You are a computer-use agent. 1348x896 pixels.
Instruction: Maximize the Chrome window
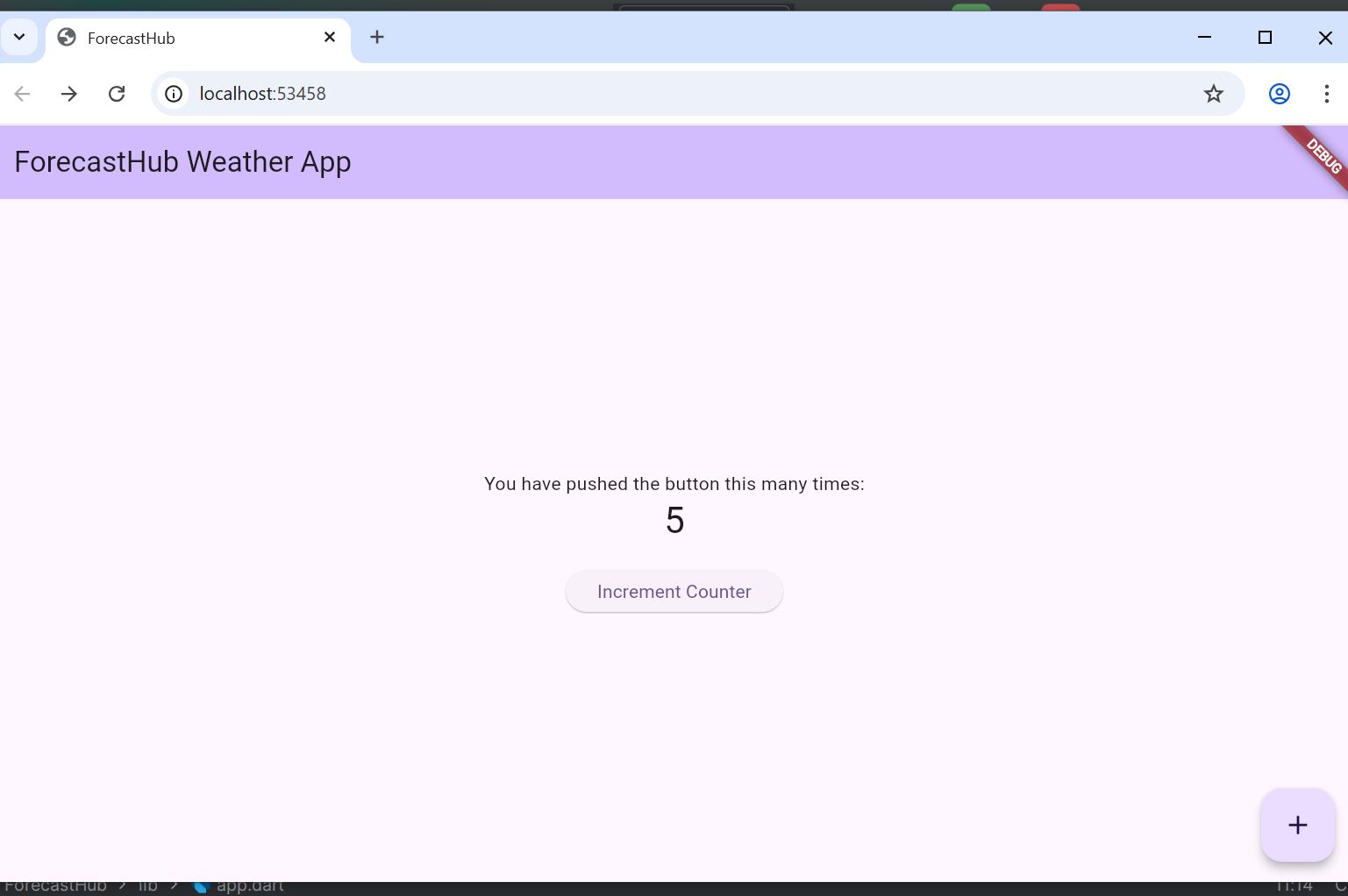point(1265,38)
